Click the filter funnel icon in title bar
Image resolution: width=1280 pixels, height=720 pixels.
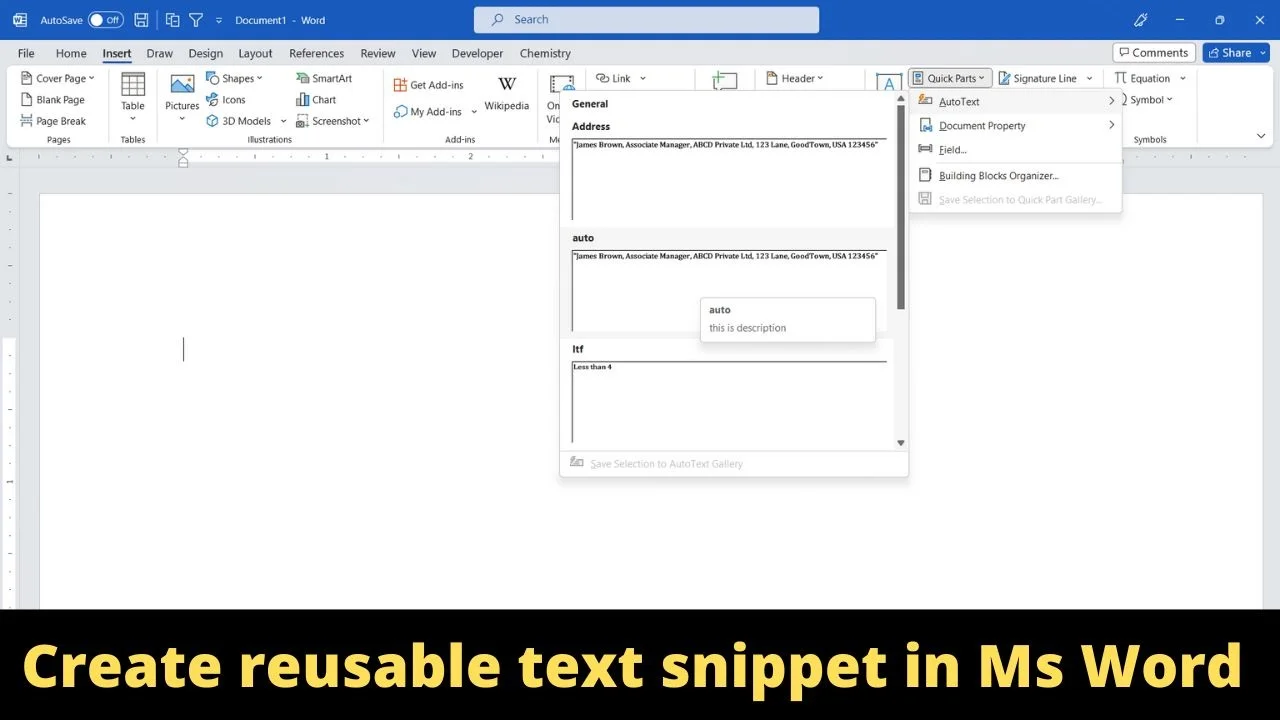tap(196, 20)
